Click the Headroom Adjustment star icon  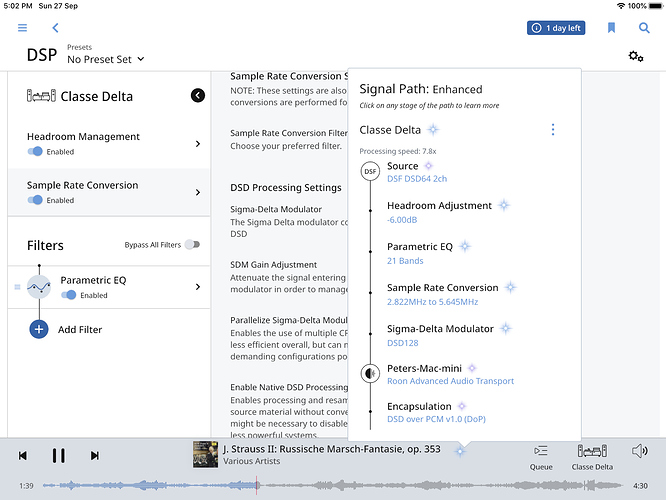coord(504,206)
